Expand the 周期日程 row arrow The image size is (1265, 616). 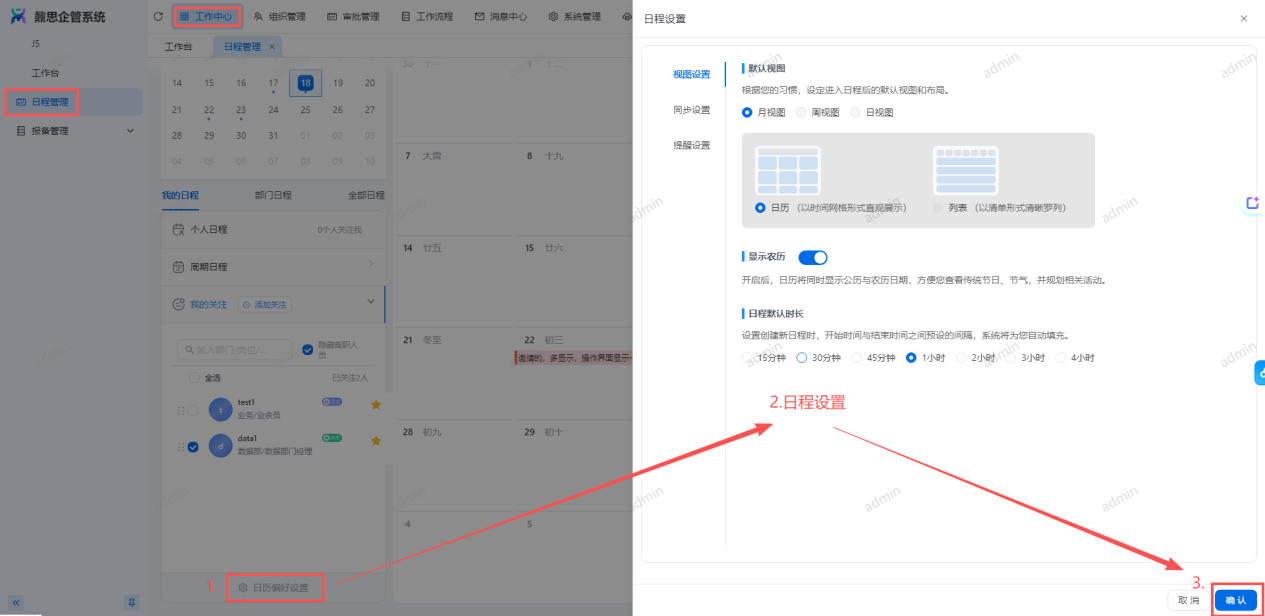click(371, 265)
